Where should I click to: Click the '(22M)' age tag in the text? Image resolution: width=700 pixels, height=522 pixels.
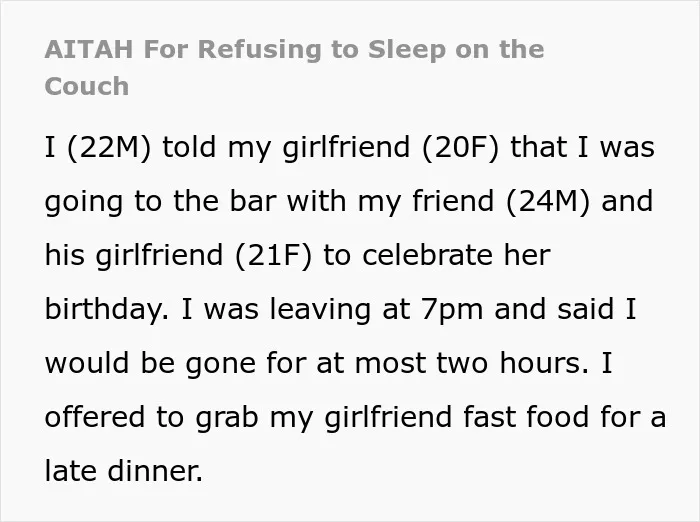[109, 147]
